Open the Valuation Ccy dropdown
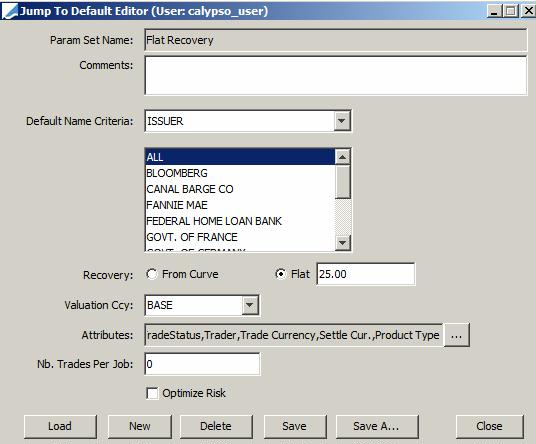The height and width of the screenshot is (444, 536). 250,305
